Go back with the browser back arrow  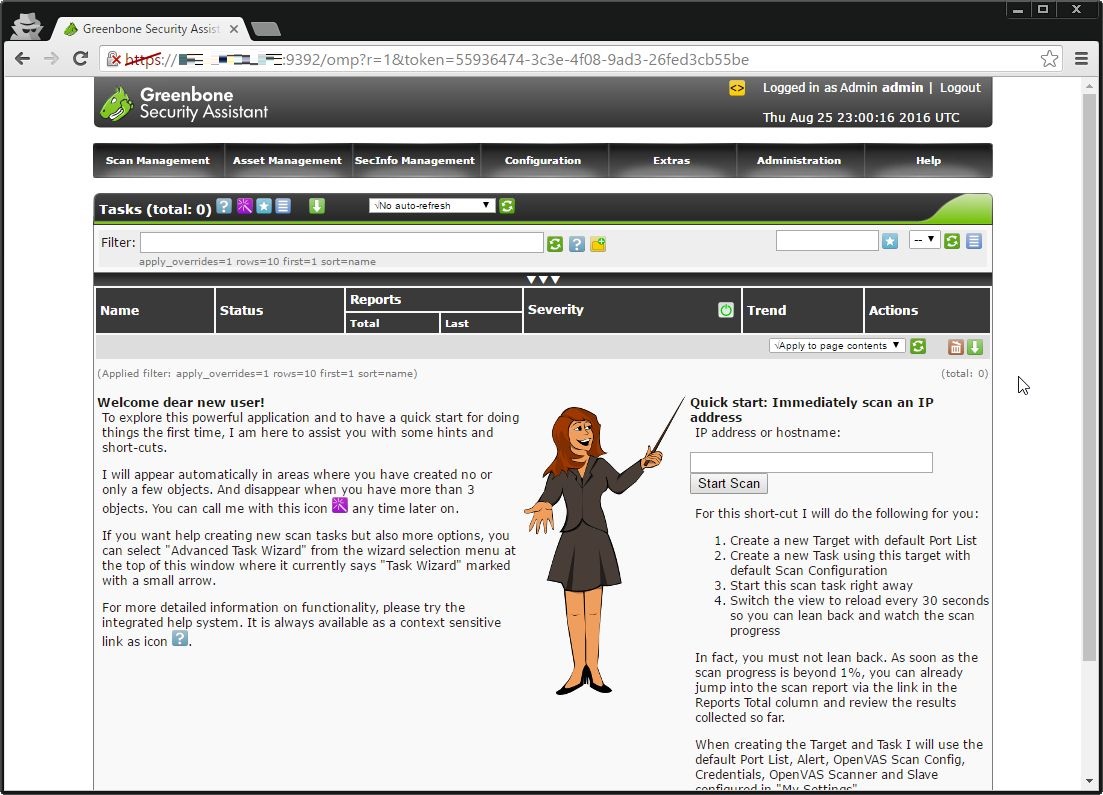coord(23,59)
